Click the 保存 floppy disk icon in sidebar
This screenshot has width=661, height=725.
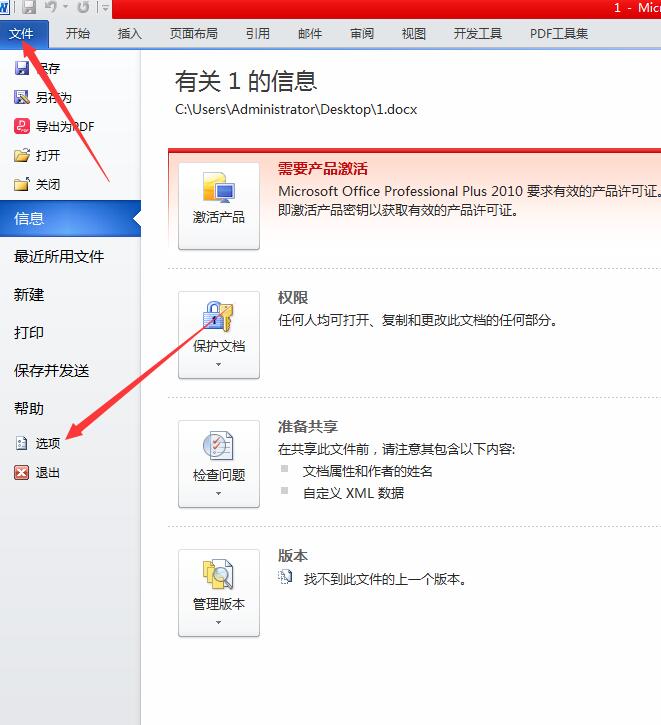(x=22, y=68)
